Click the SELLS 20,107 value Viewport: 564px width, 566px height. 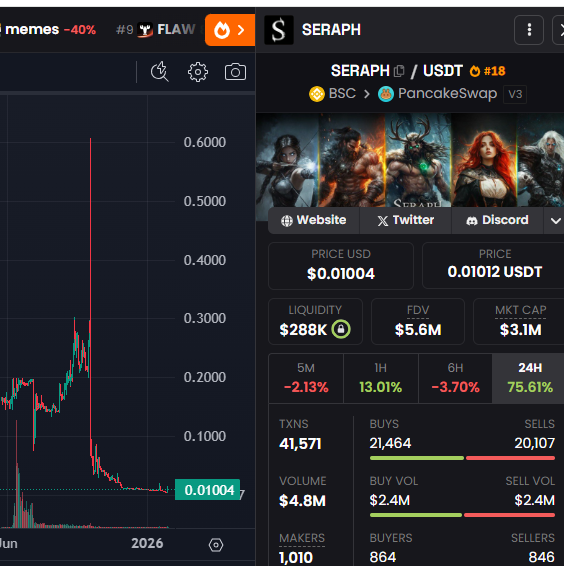point(534,443)
